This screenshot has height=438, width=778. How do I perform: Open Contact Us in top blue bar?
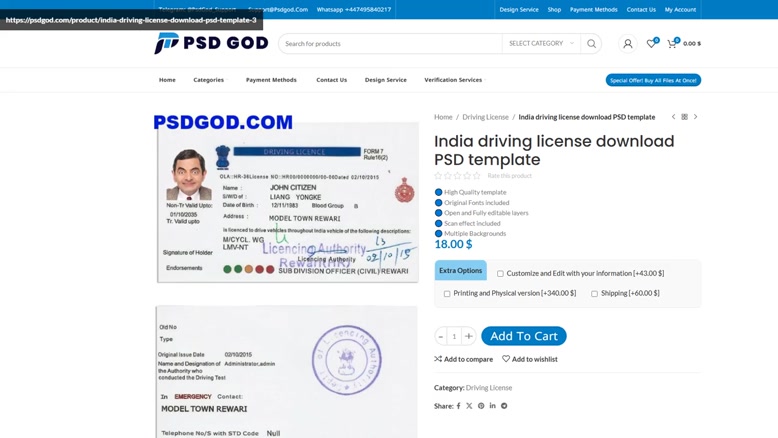[641, 9]
